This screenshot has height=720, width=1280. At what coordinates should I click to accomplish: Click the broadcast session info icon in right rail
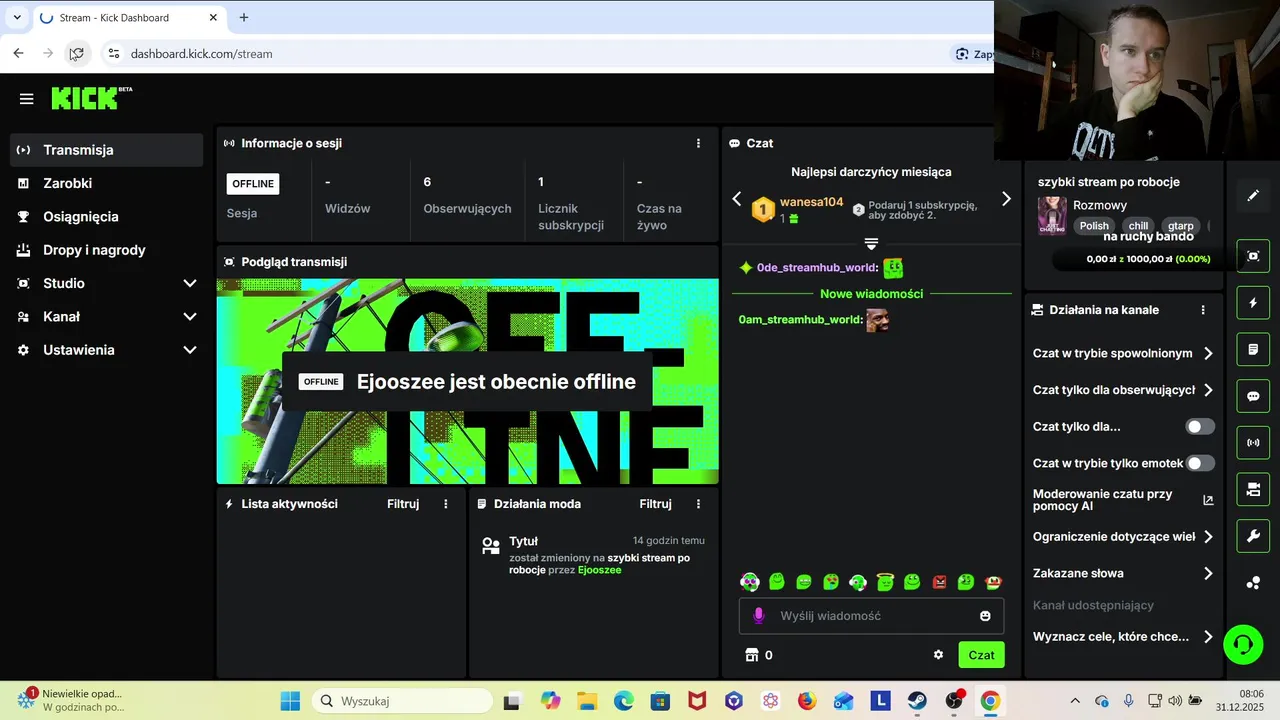point(1253,443)
